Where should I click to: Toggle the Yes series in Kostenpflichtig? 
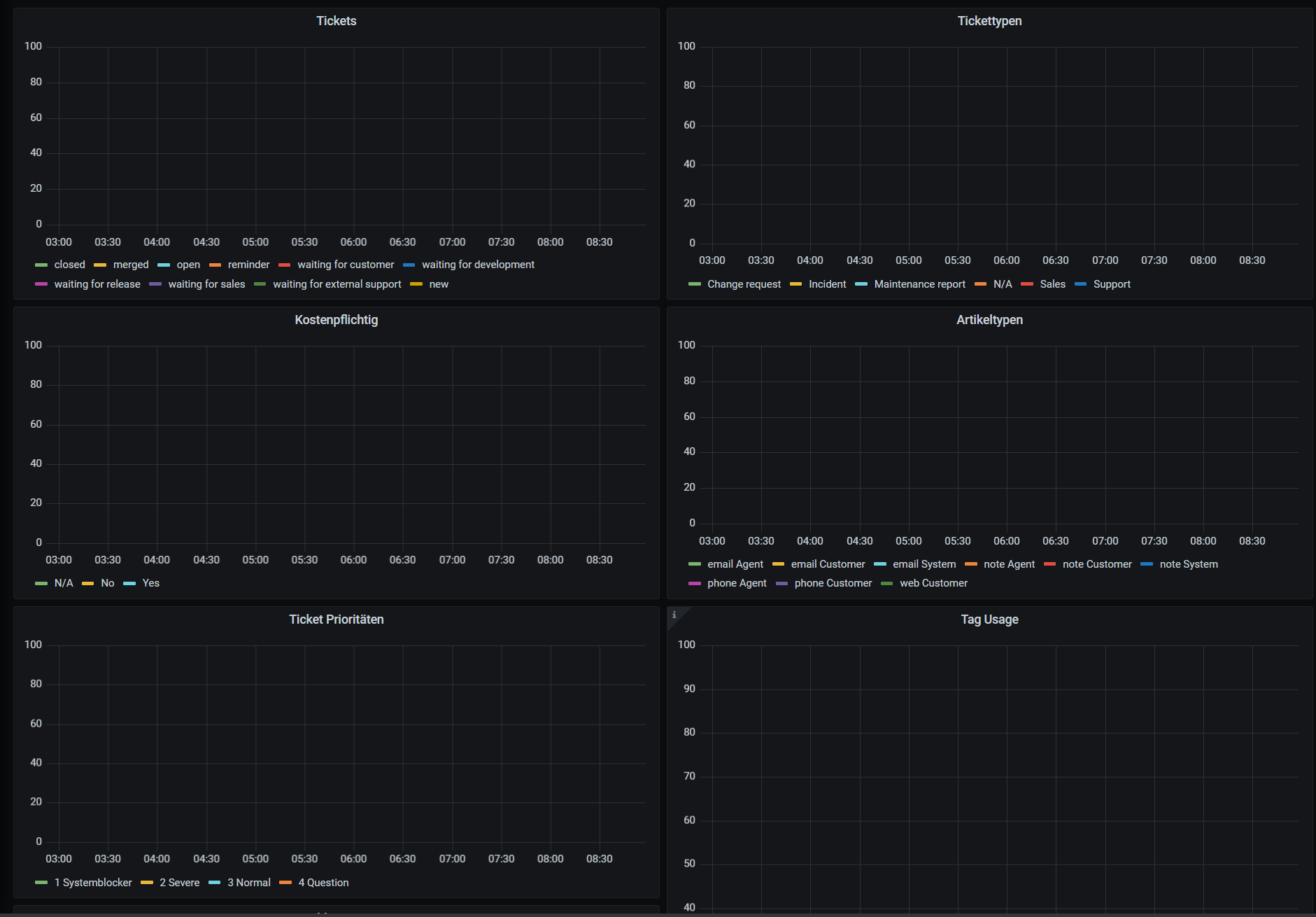pos(151,582)
